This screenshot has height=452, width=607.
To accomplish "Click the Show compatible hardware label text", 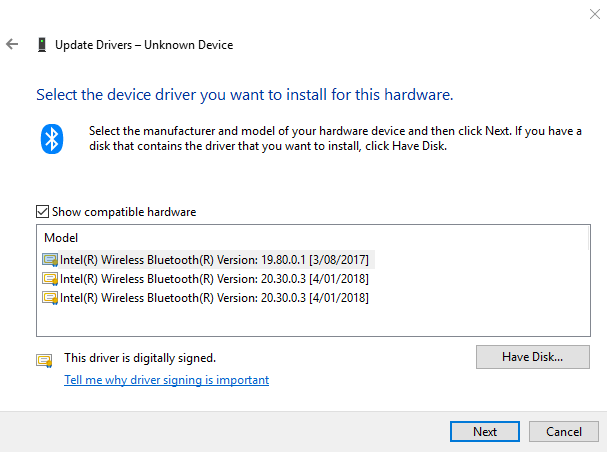I will coord(124,212).
